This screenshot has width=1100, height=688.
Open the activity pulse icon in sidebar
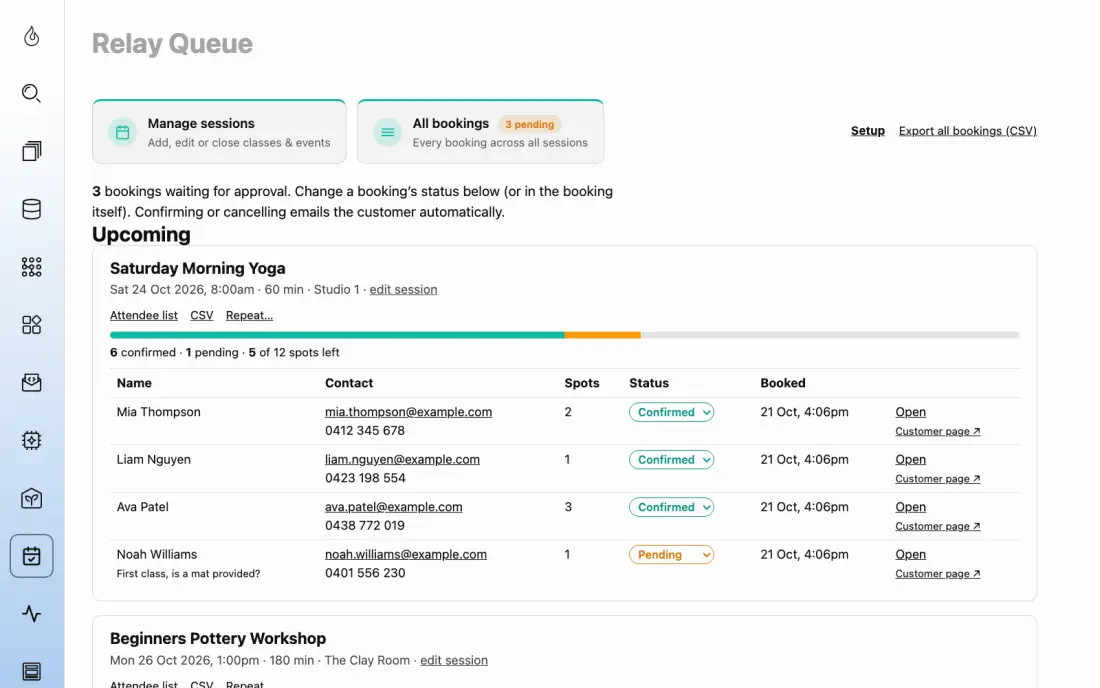click(x=32, y=614)
